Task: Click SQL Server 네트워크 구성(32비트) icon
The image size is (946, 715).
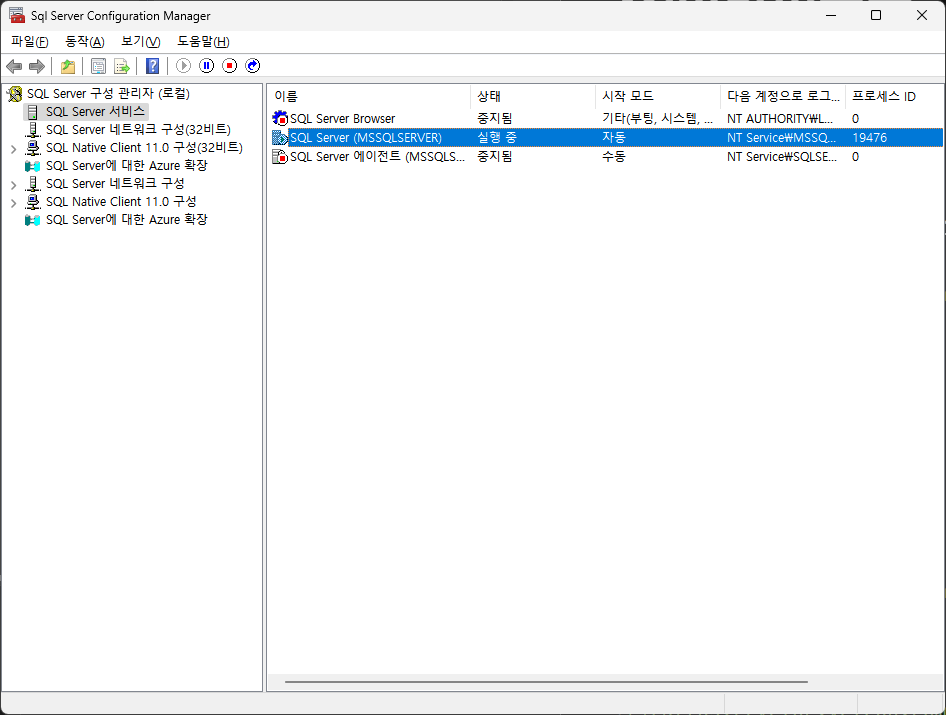Action: pos(33,130)
